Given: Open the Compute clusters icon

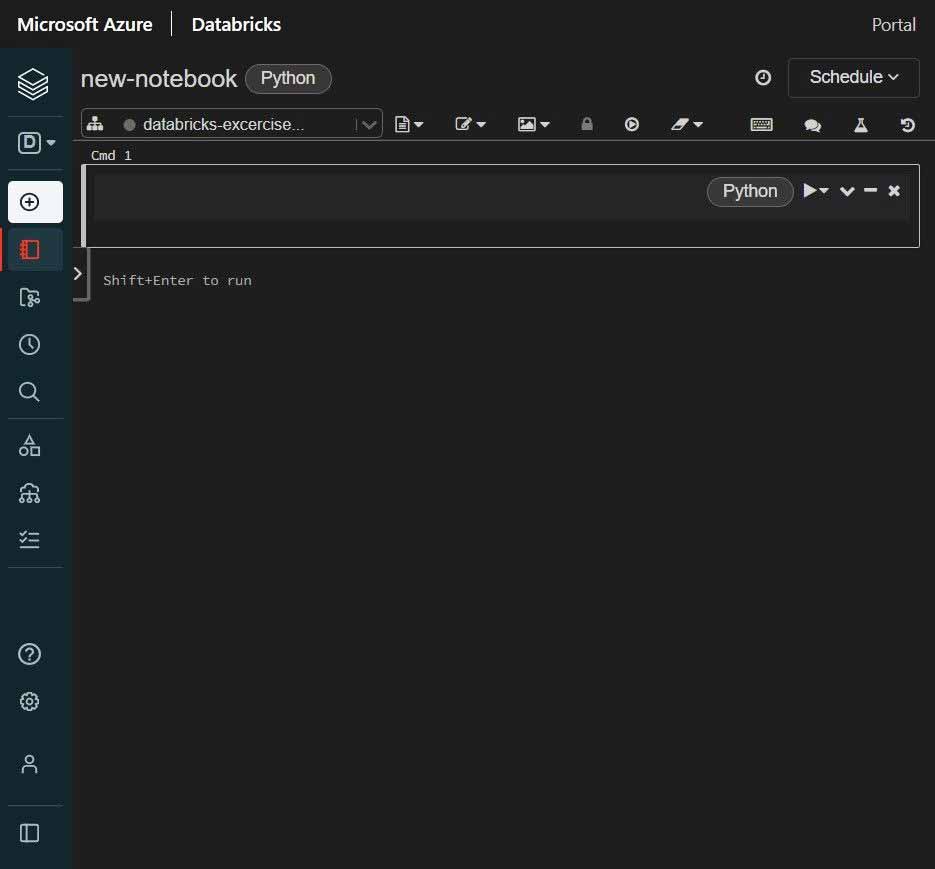Looking at the screenshot, I should tap(29, 493).
